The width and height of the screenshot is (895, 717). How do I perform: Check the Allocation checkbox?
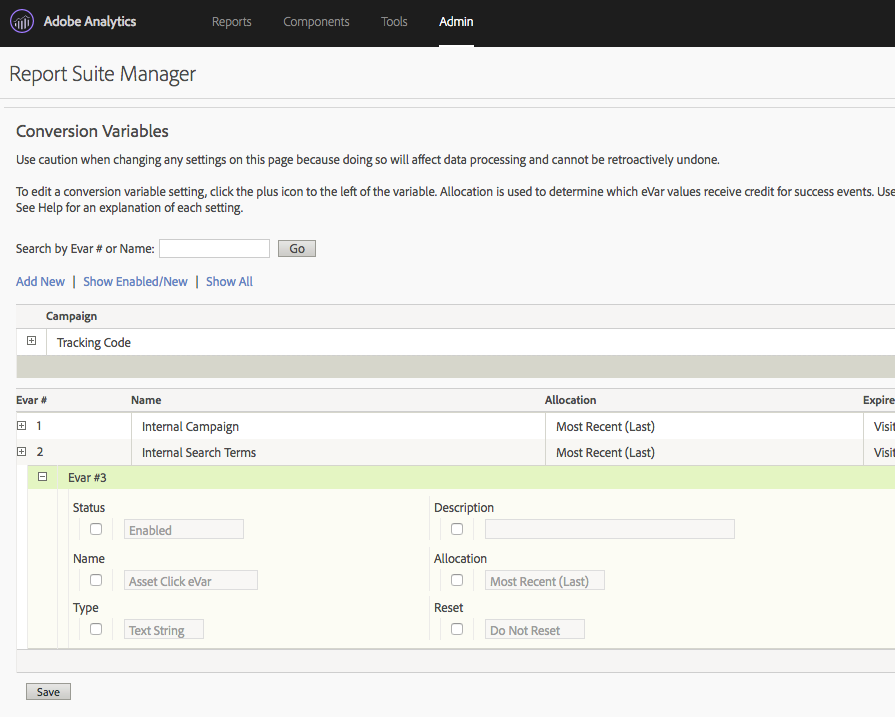coord(456,579)
